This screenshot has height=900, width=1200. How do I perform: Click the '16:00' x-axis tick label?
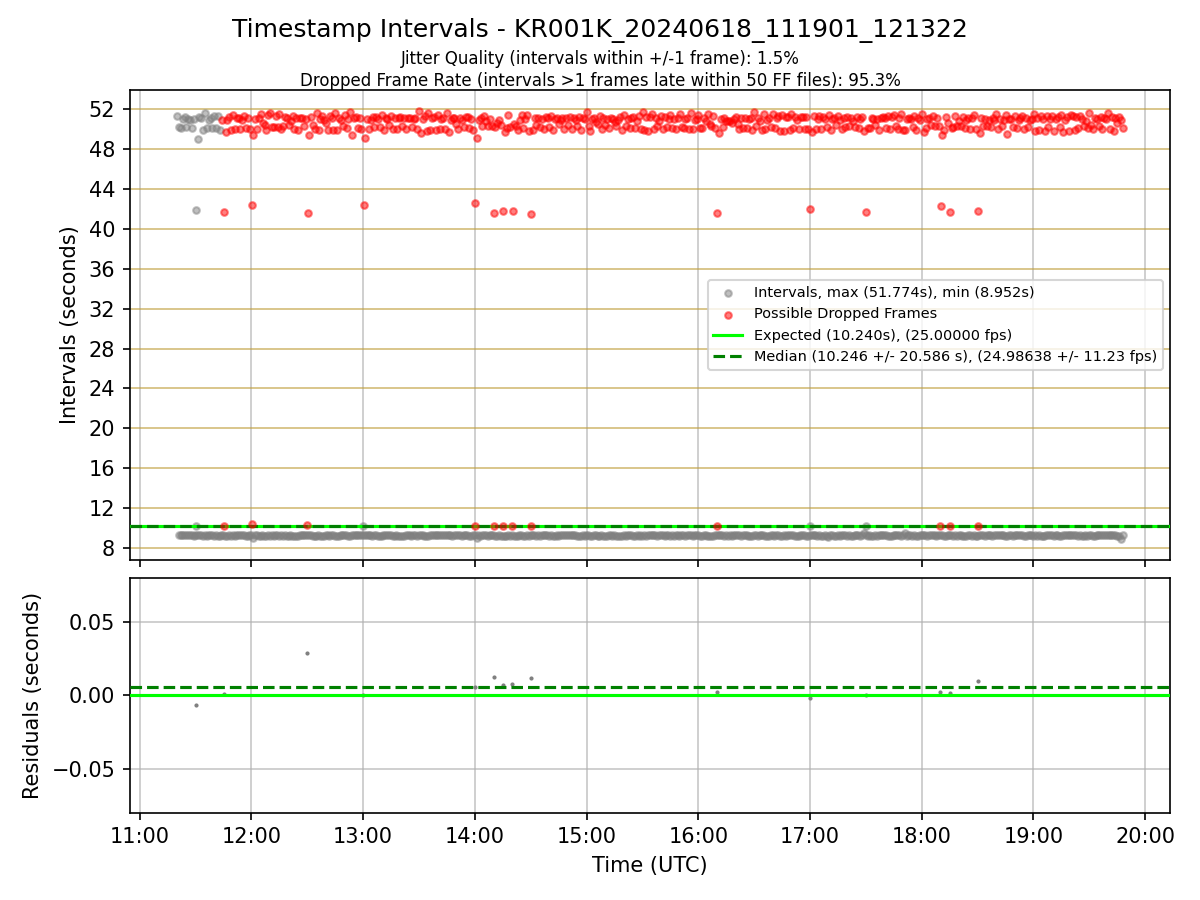698,837
